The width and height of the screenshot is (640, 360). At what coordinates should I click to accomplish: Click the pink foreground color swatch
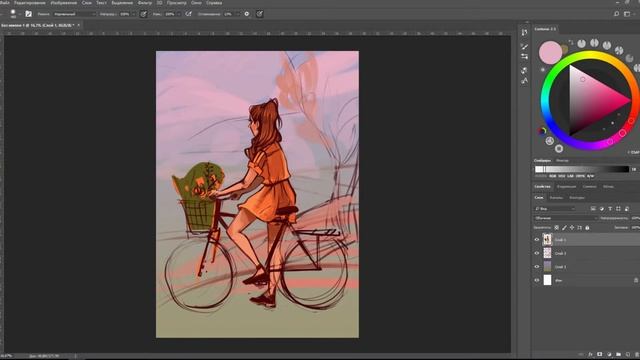pyautogui.click(x=550, y=52)
